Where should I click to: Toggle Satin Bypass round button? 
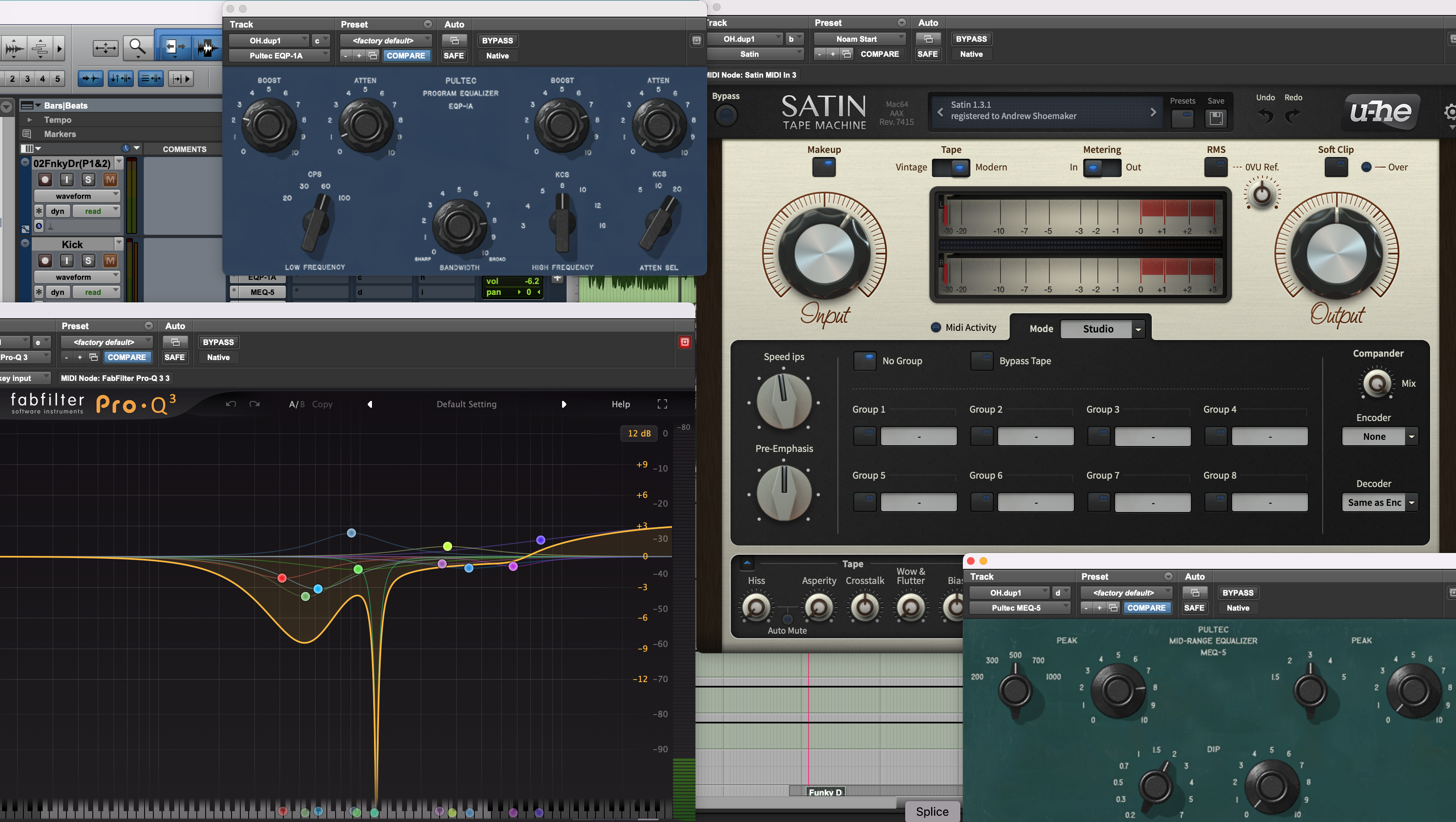[726, 115]
